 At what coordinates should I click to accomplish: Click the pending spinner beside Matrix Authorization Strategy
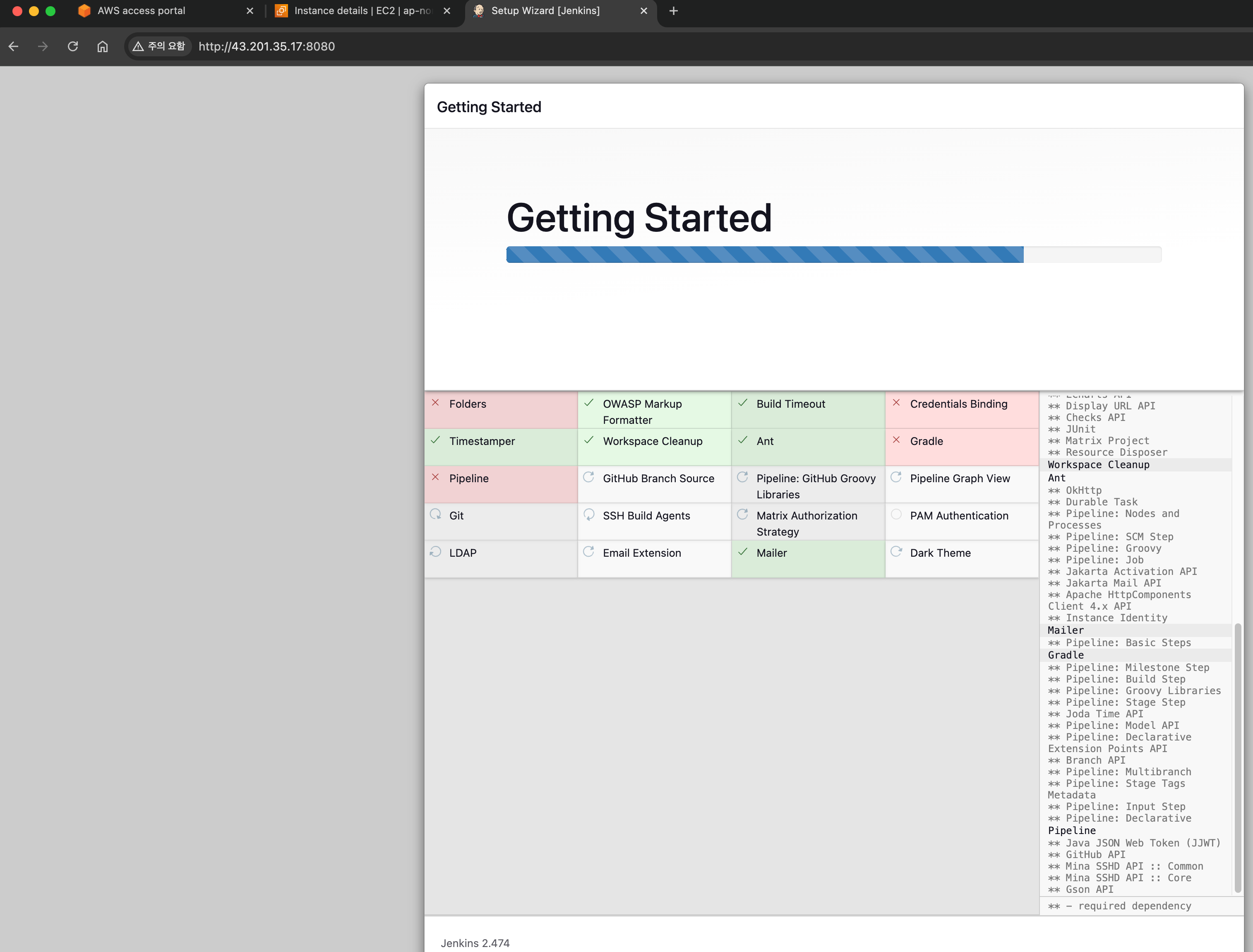coord(743,514)
